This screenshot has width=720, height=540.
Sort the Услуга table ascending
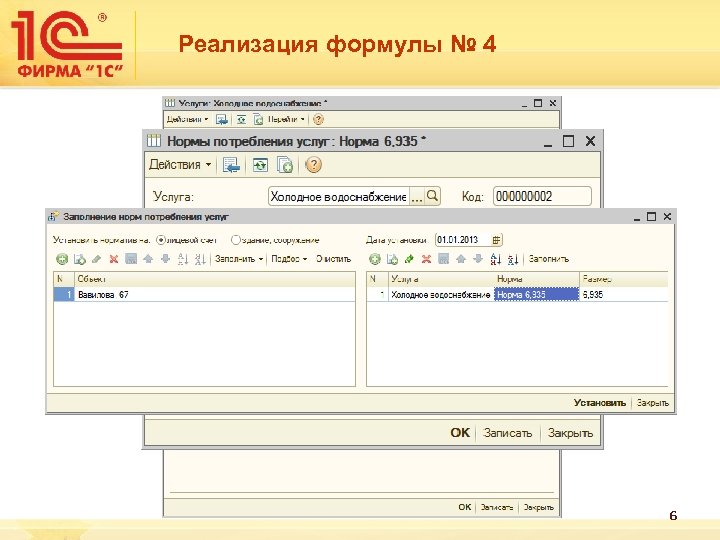[495, 259]
